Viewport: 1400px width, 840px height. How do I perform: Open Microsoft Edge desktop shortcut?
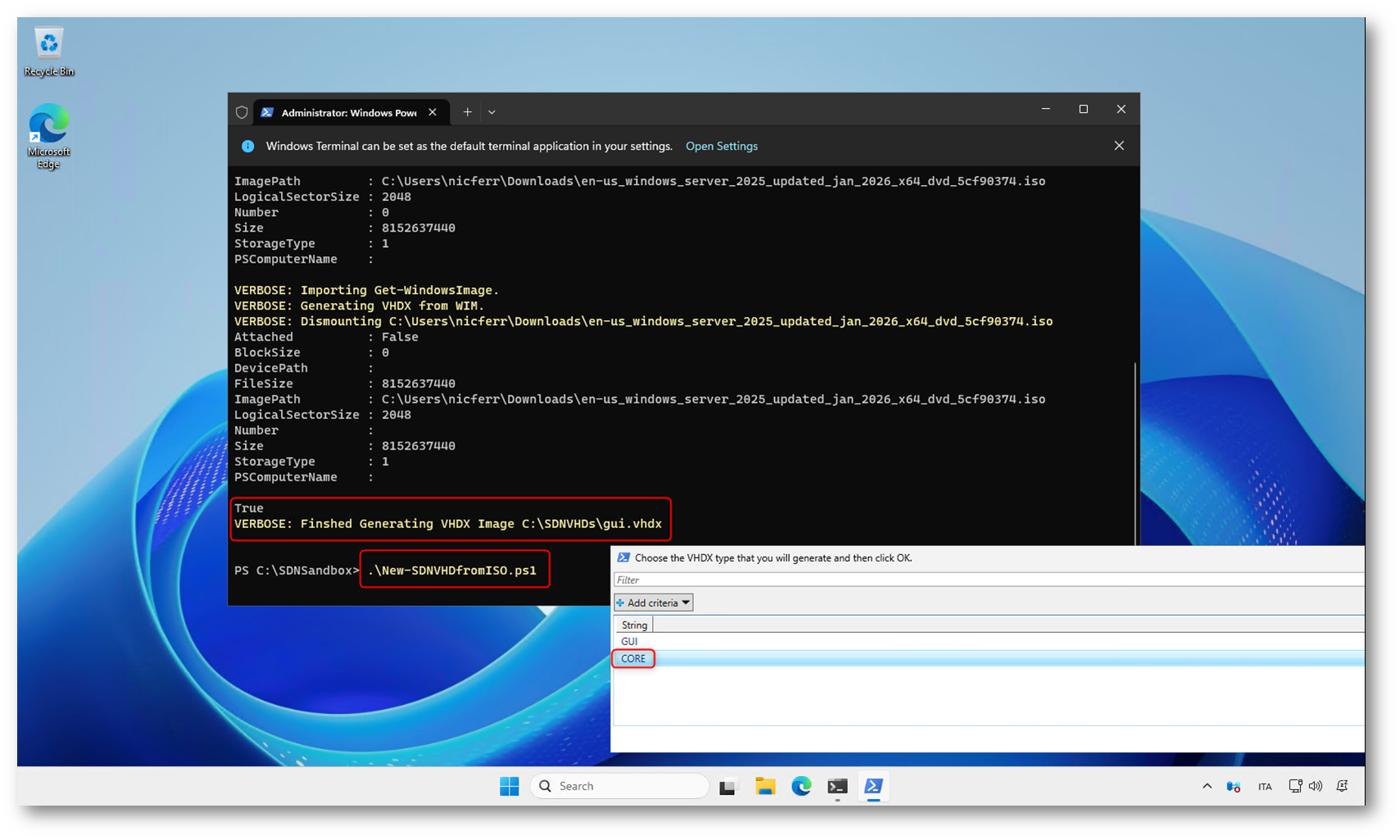click(x=48, y=135)
